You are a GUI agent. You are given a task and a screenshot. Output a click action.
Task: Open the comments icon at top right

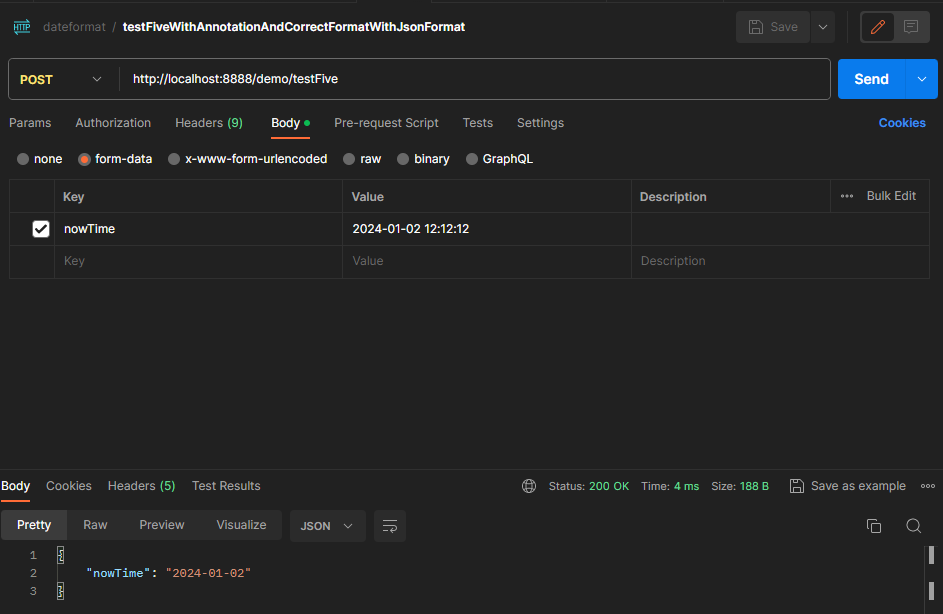click(910, 27)
